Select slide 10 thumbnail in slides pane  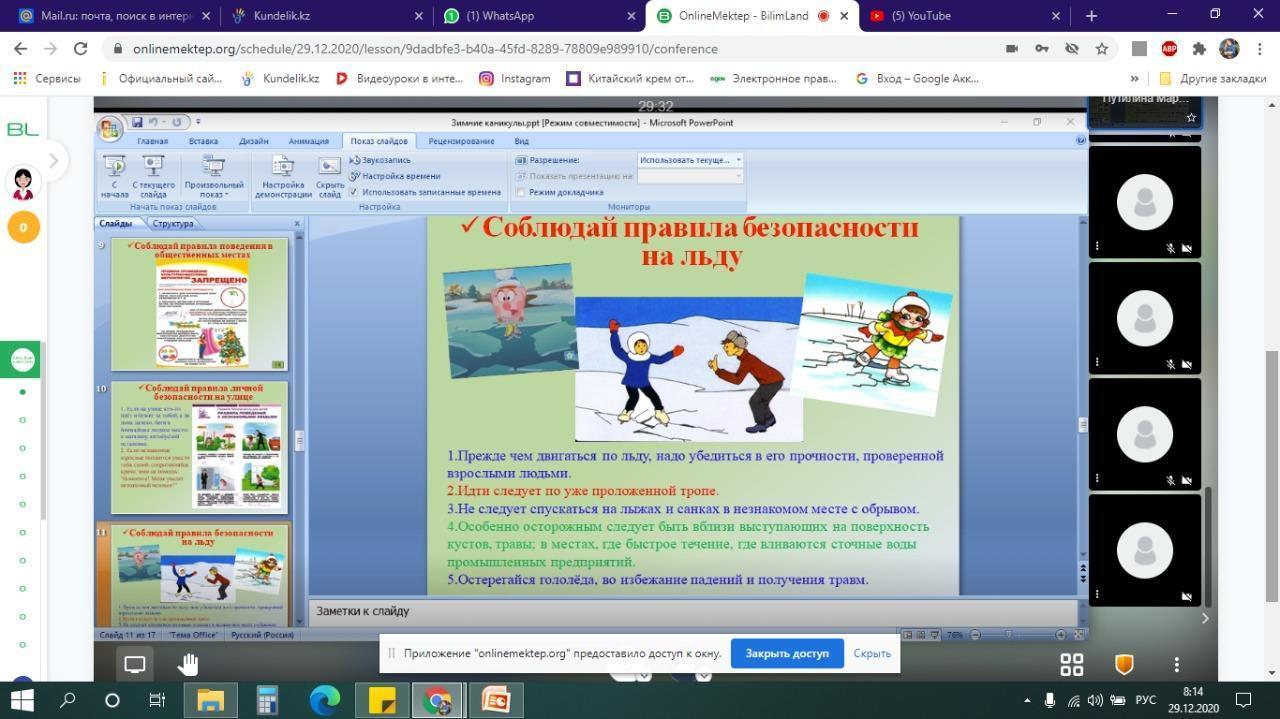[200, 446]
